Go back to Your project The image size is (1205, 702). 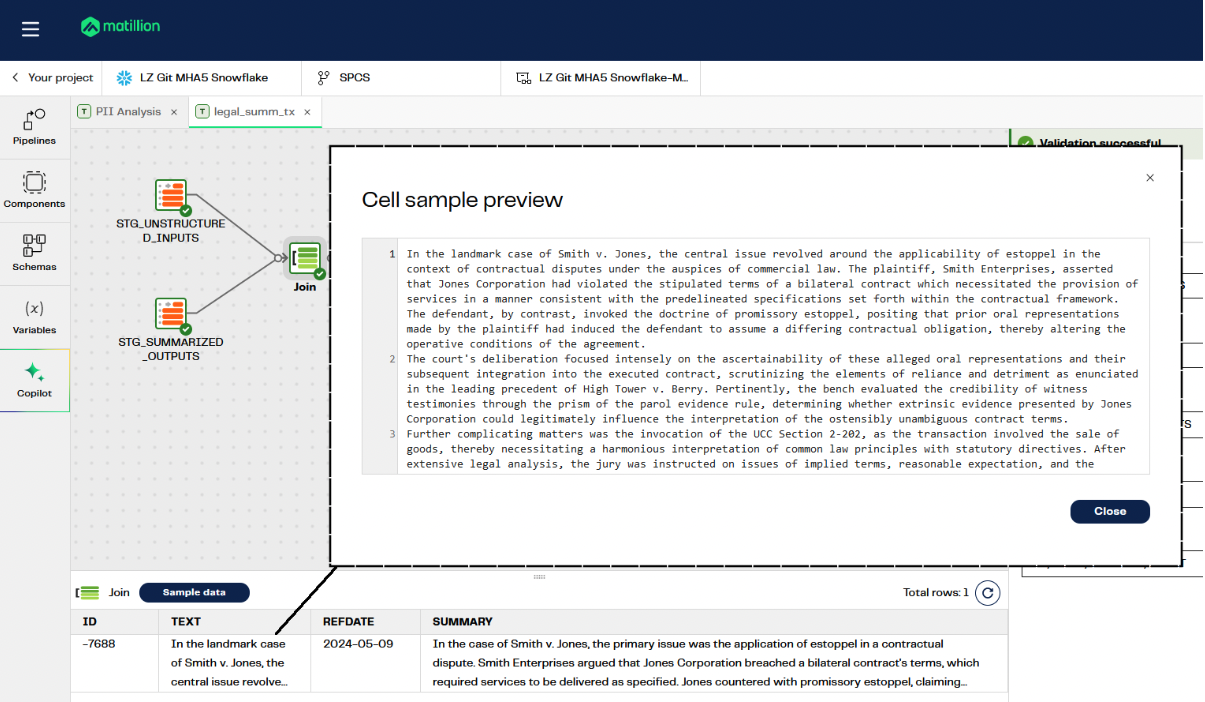(52, 78)
